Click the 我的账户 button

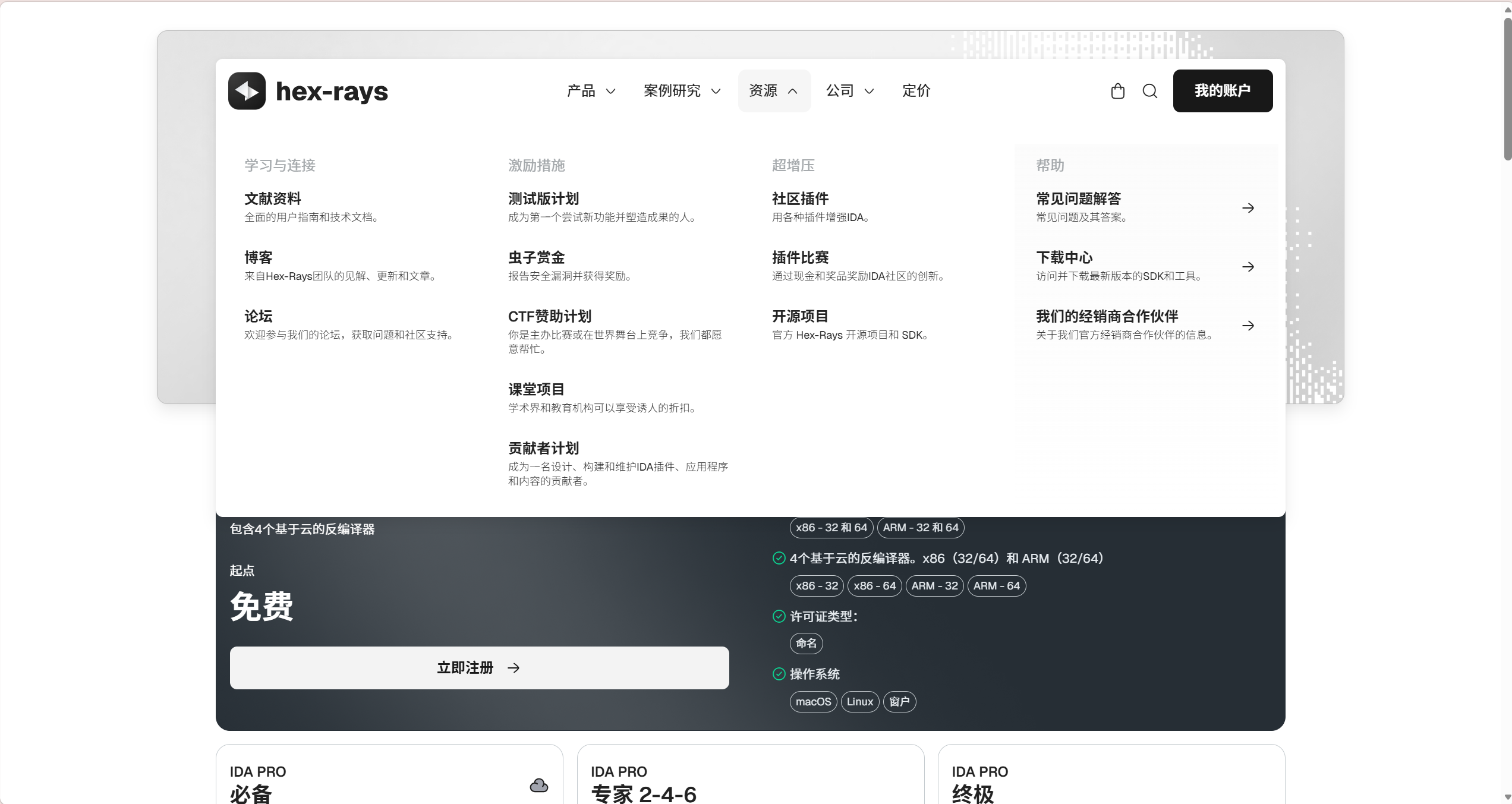point(1222,91)
